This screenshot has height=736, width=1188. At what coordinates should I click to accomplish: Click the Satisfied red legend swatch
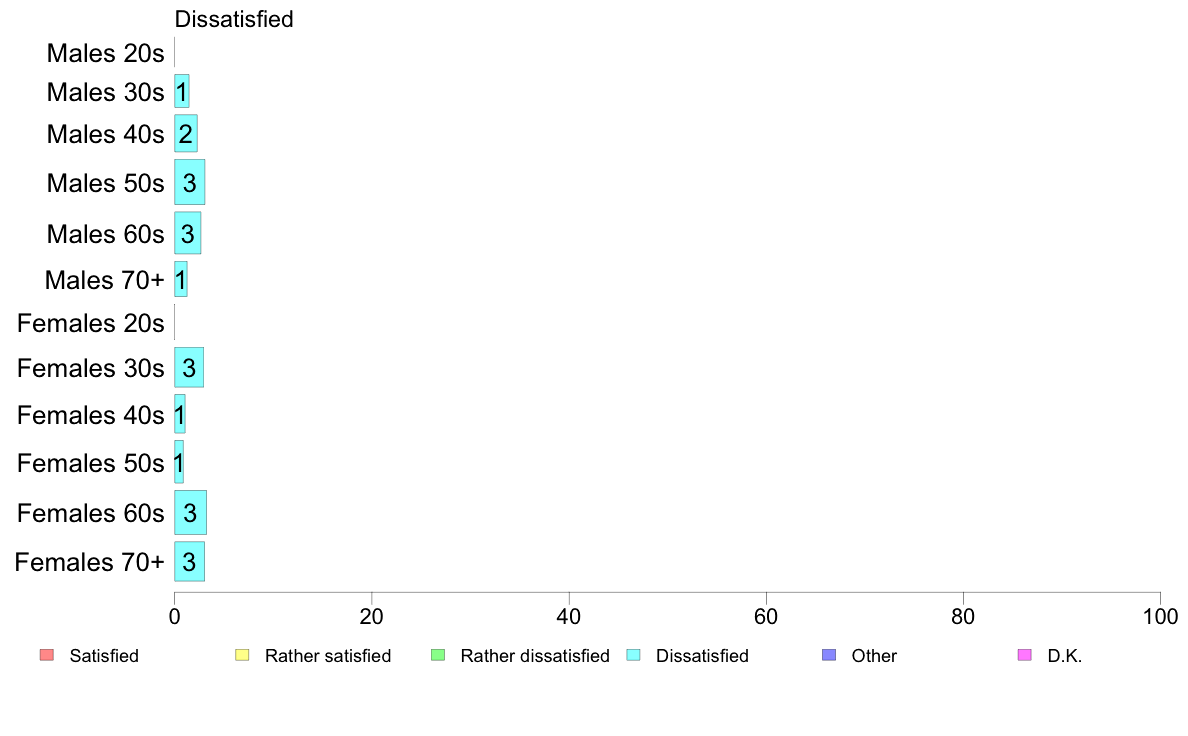click(47, 655)
